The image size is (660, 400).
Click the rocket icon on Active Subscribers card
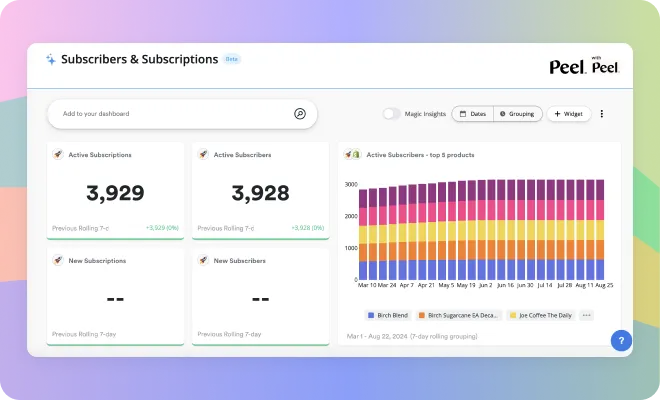coord(203,155)
